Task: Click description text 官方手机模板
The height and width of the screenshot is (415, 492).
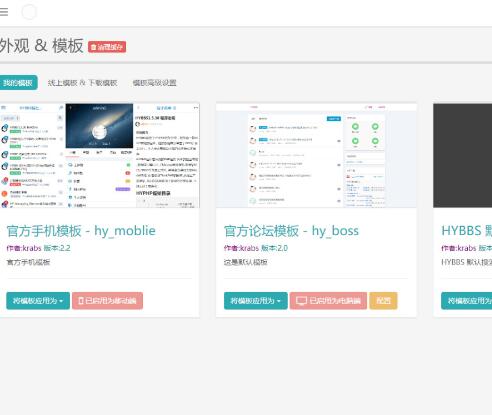Action: pos(28,262)
